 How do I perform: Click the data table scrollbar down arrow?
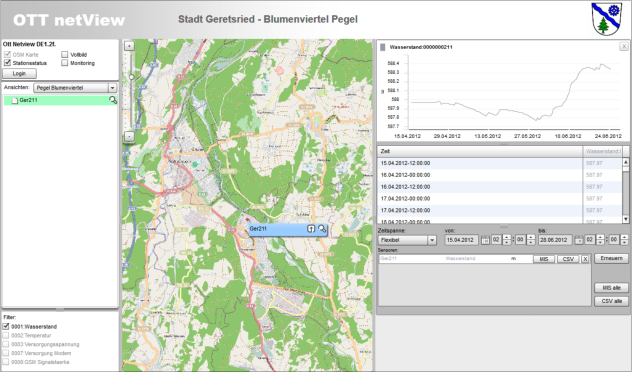626,219
